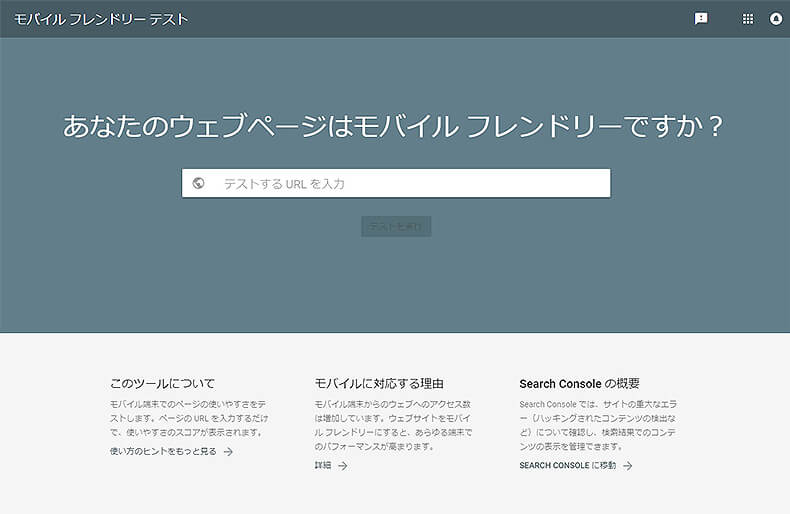Click the テストする URL を入力 input field
The image size is (790, 514).
pyautogui.click(x=396, y=183)
